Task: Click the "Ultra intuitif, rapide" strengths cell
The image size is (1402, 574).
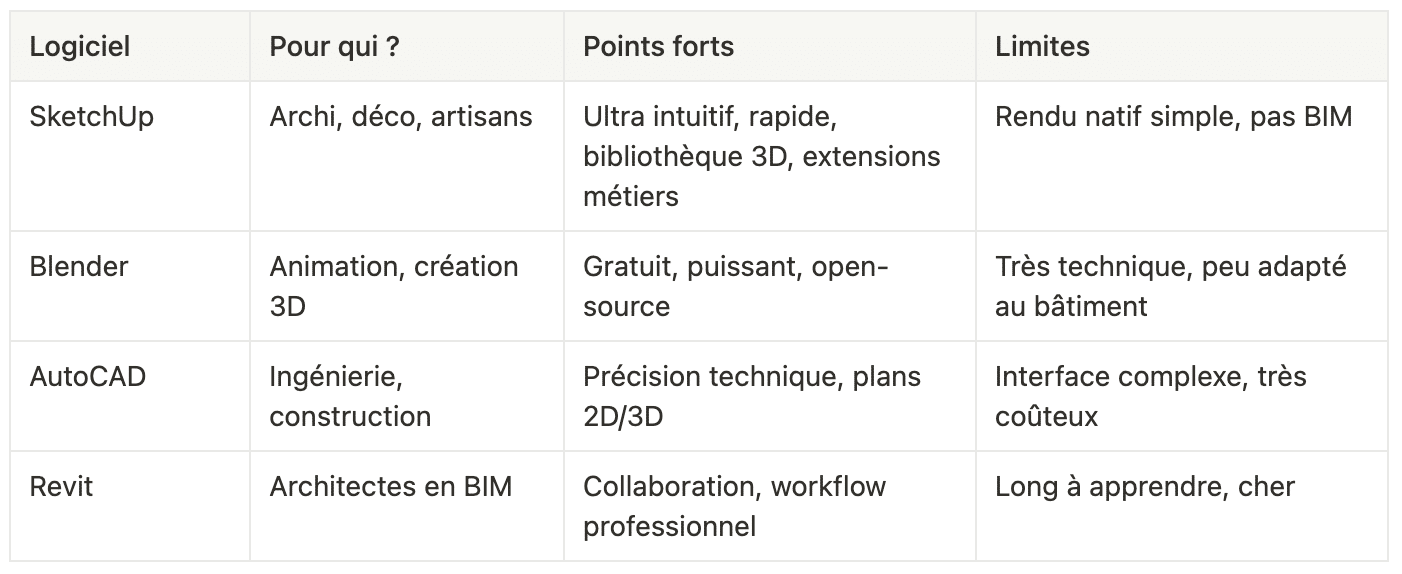Action: [769, 156]
